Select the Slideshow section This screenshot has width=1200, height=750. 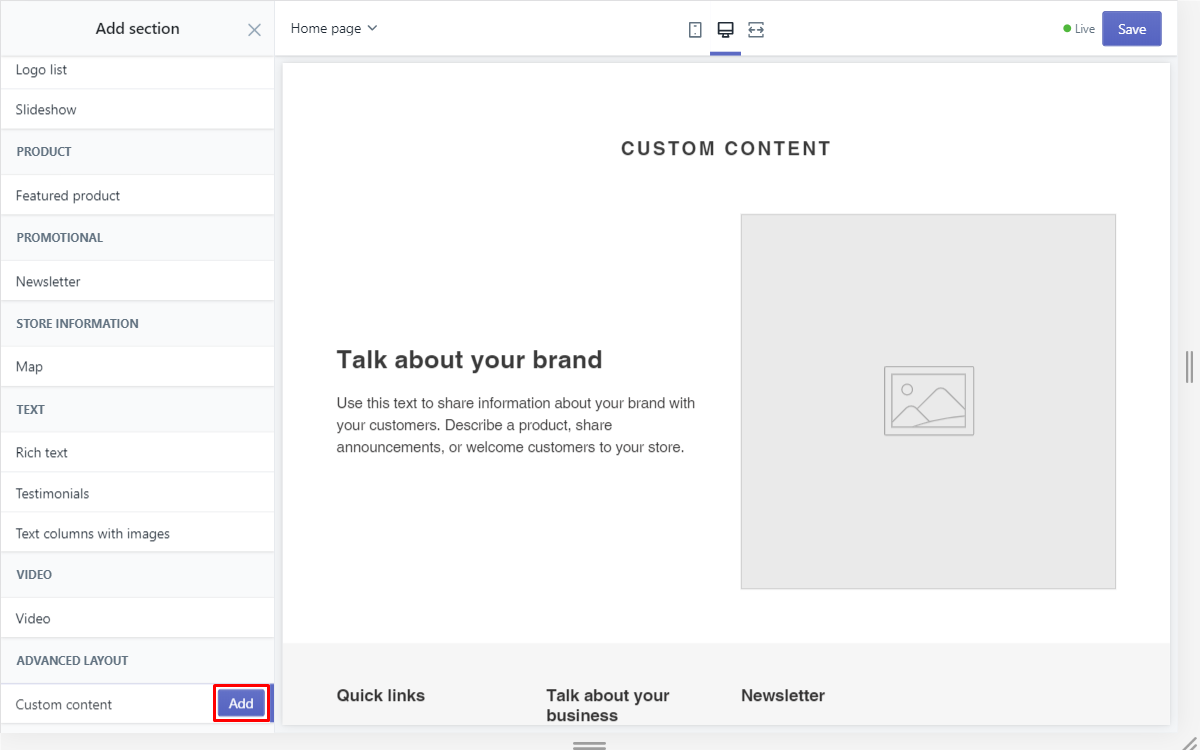click(137, 110)
